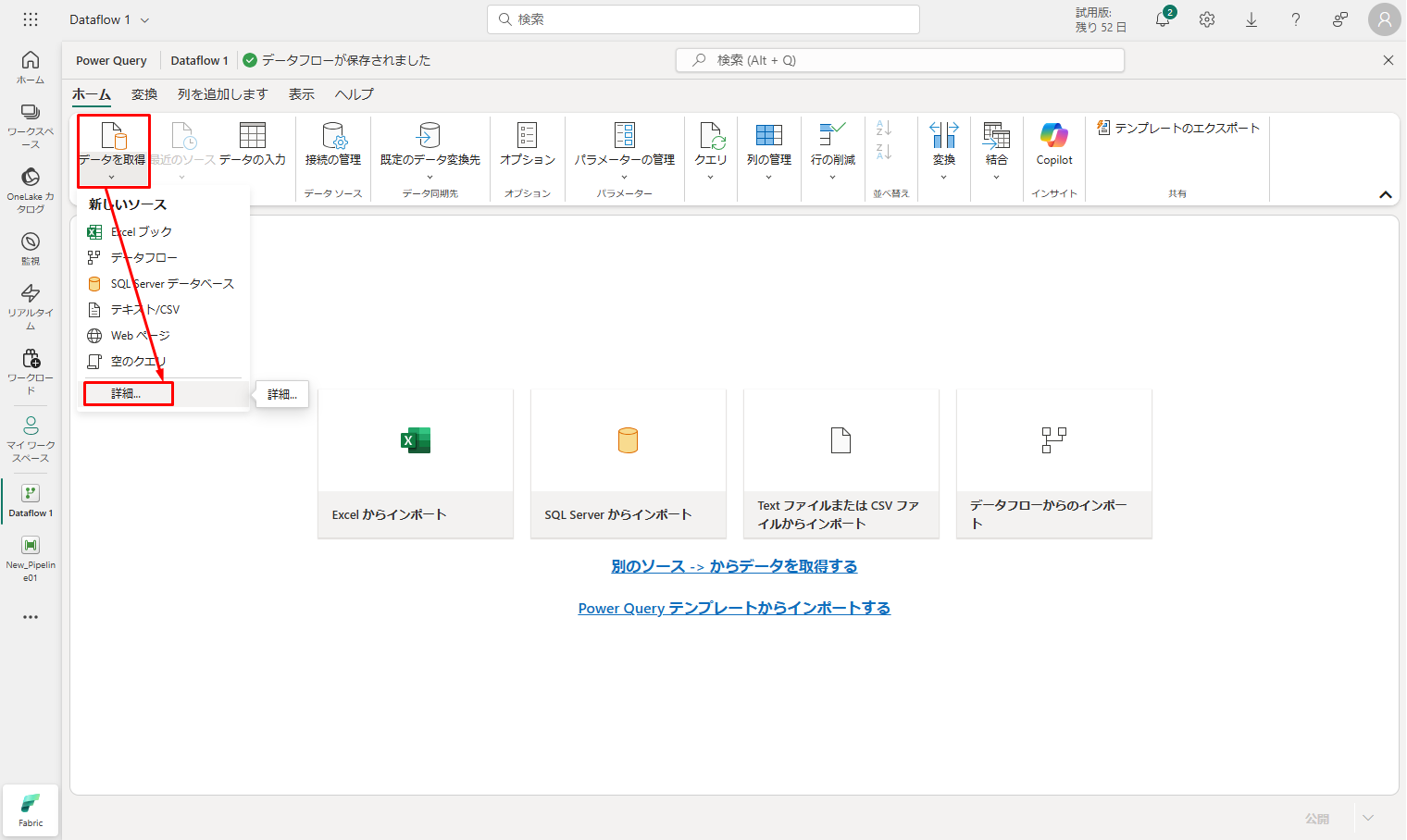Switch to the 変換 ribbon tab

click(144, 94)
